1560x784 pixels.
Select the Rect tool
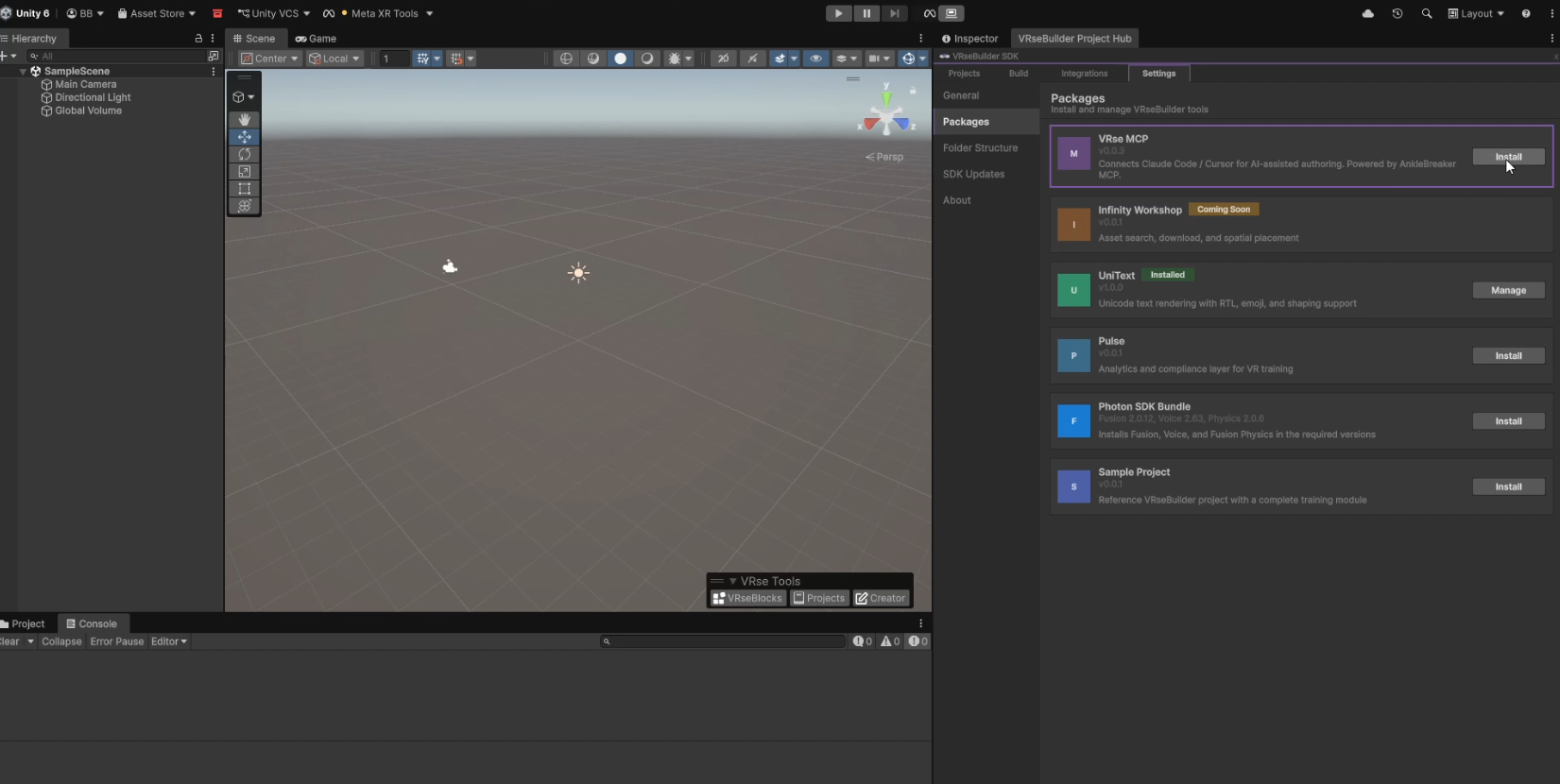(245, 188)
